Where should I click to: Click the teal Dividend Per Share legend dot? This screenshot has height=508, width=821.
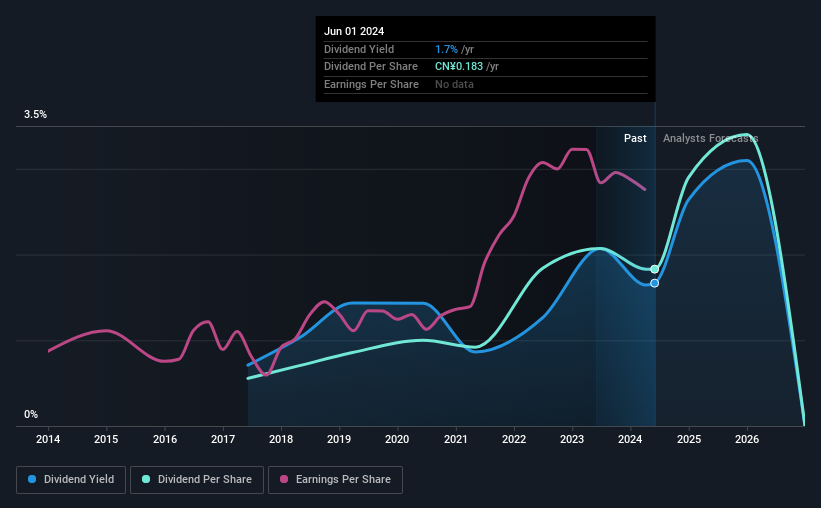(x=146, y=479)
